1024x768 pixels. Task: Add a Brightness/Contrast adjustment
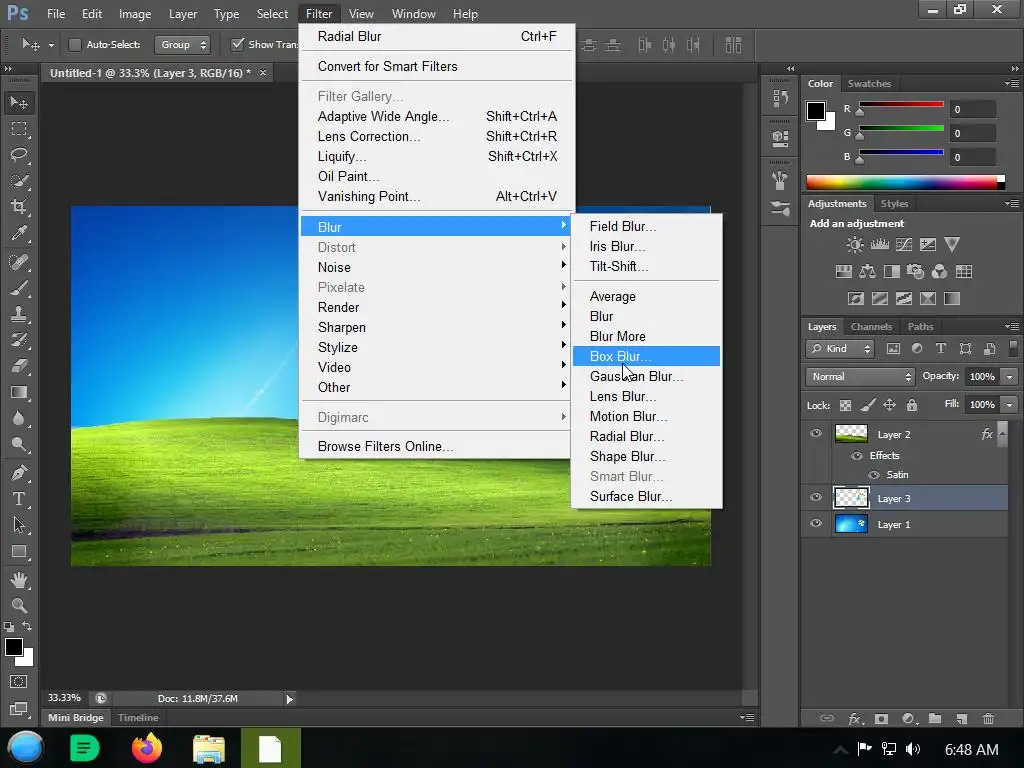pos(854,245)
